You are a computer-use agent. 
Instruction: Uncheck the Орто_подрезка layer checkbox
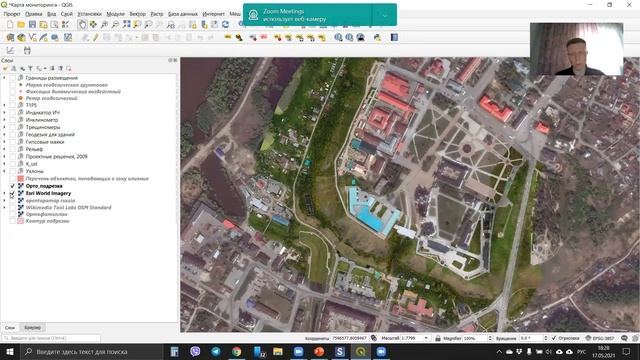click(x=13, y=186)
